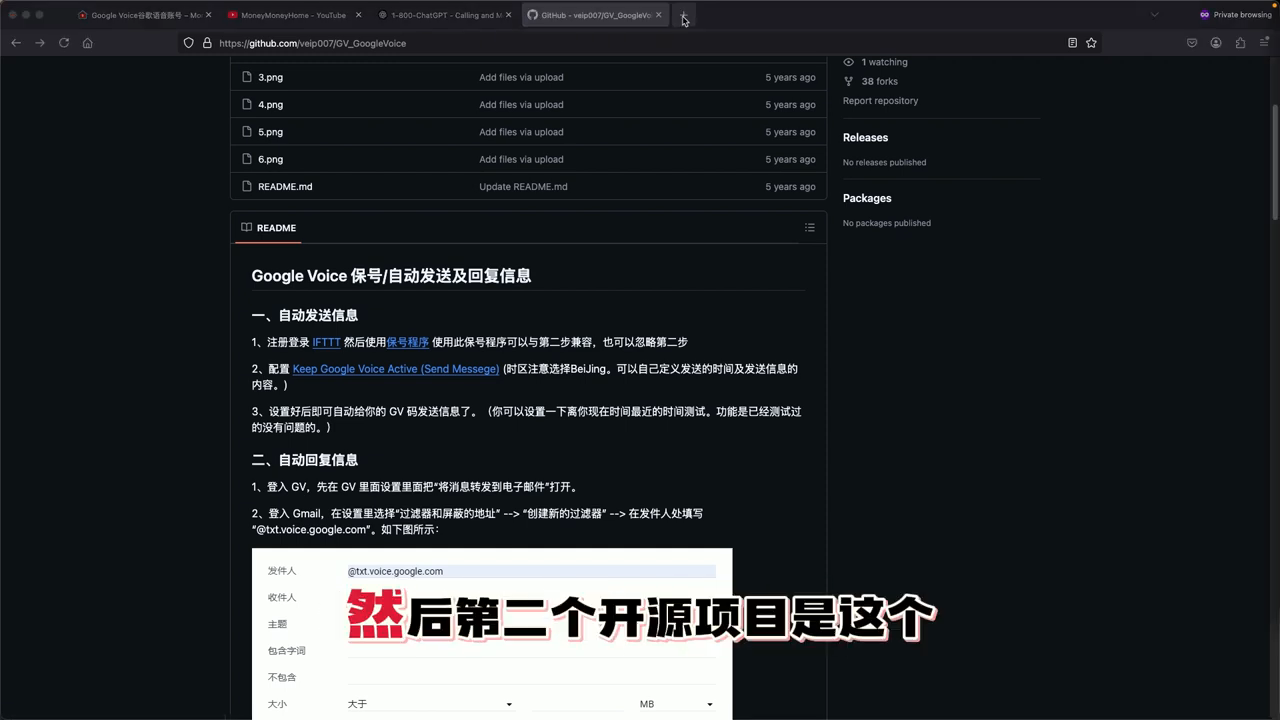Open the 1 watching link
1280x720 pixels.
884,62
